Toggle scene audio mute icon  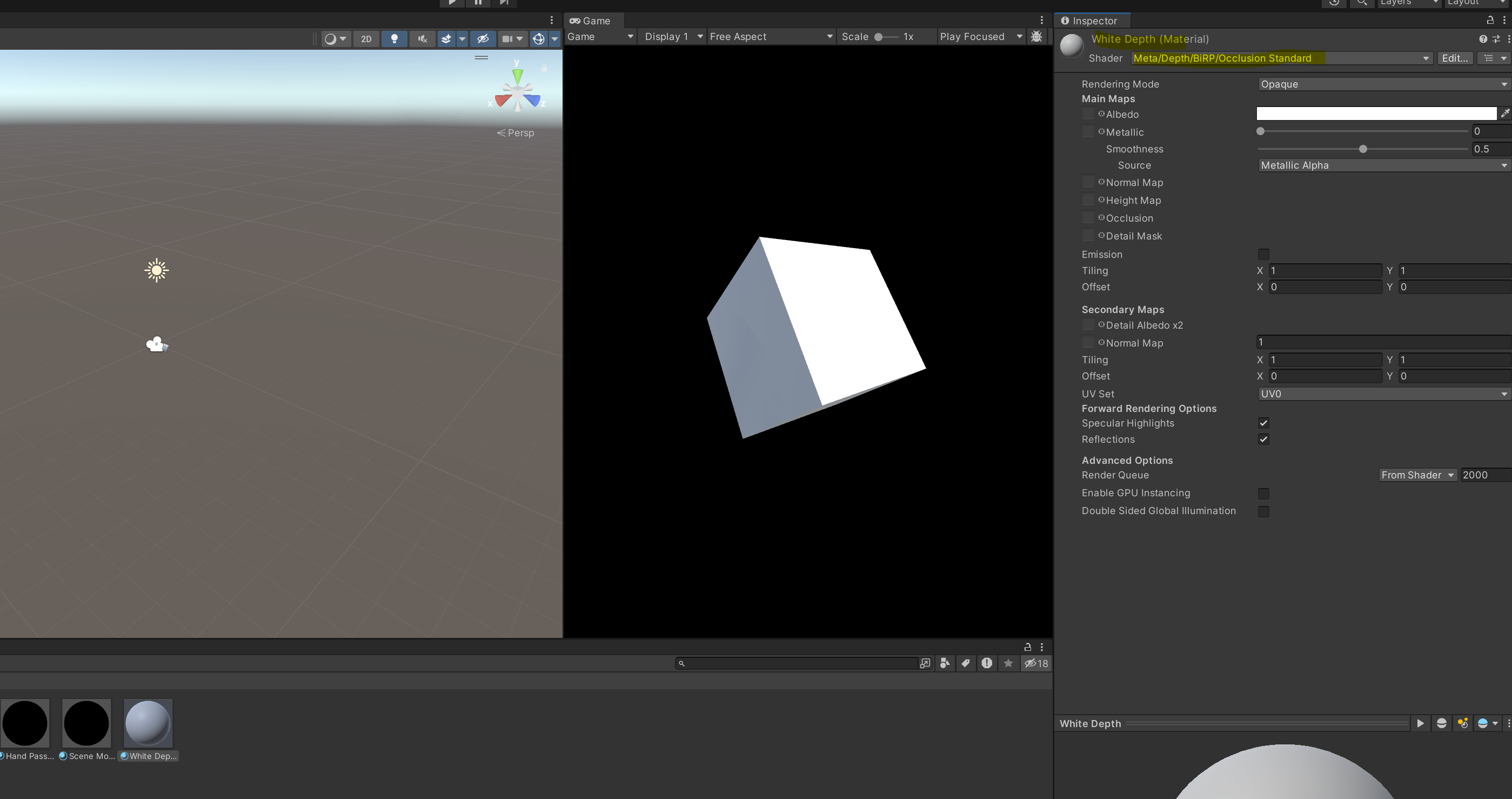coord(423,39)
